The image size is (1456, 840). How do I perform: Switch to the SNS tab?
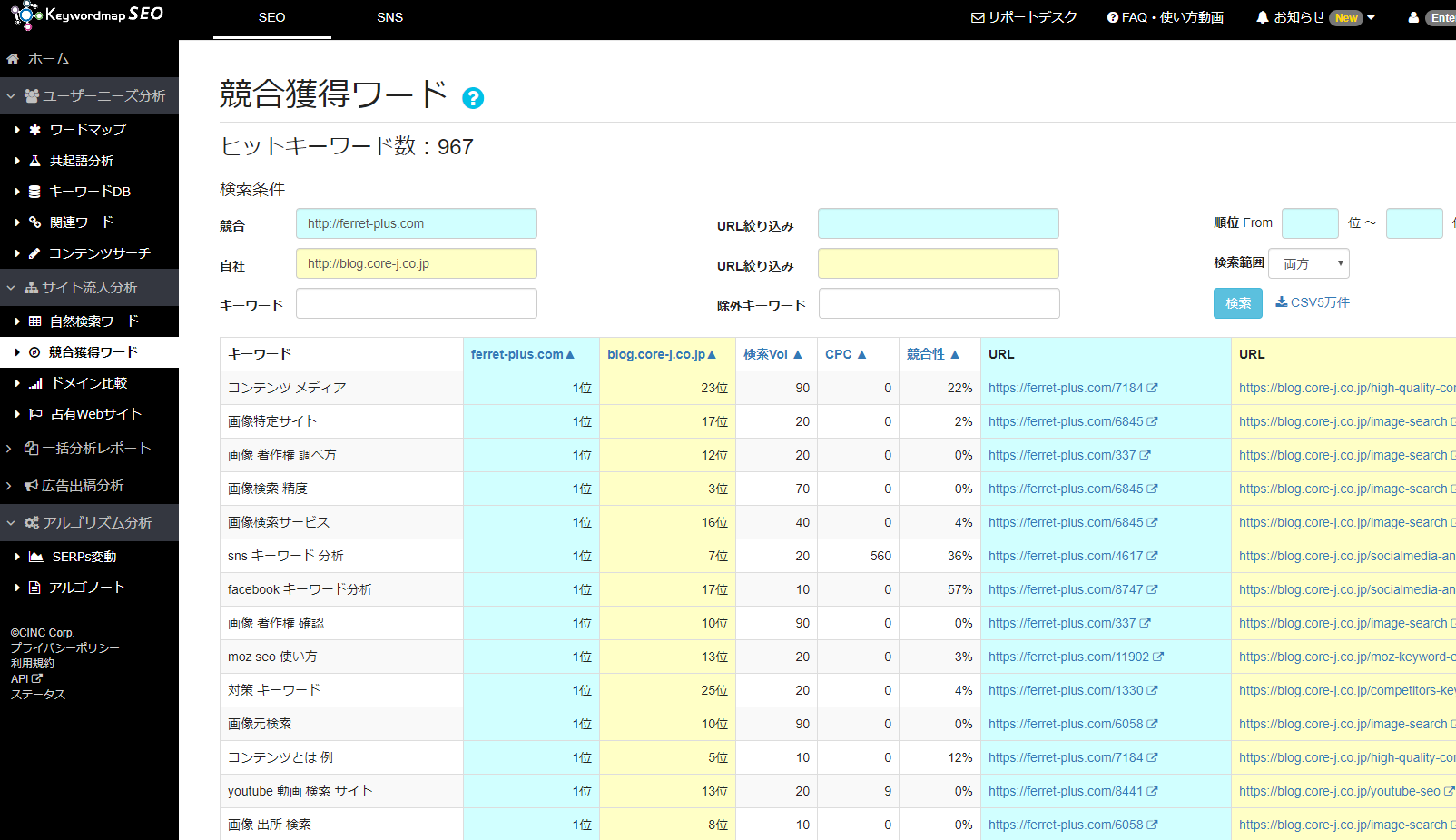(x=389, y=17)
